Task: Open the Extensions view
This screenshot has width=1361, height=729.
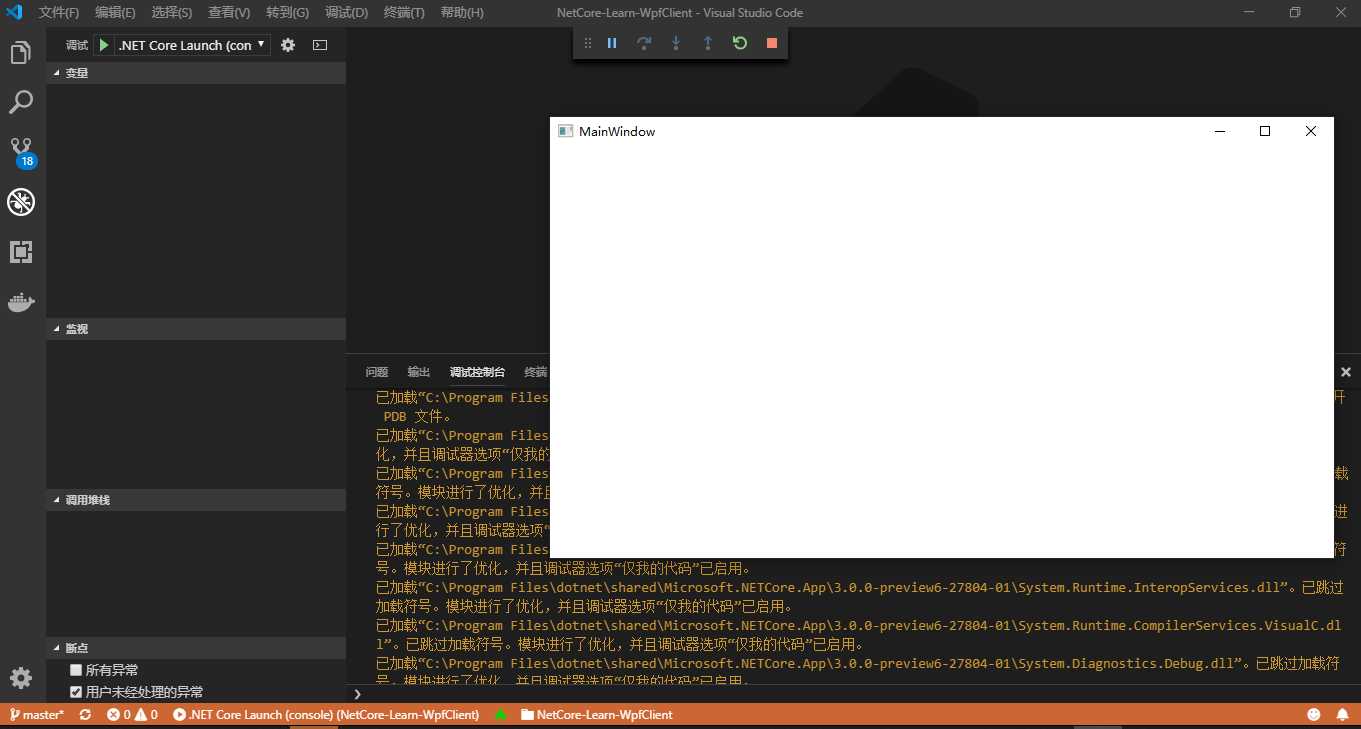Action: [x=21, y=251]
